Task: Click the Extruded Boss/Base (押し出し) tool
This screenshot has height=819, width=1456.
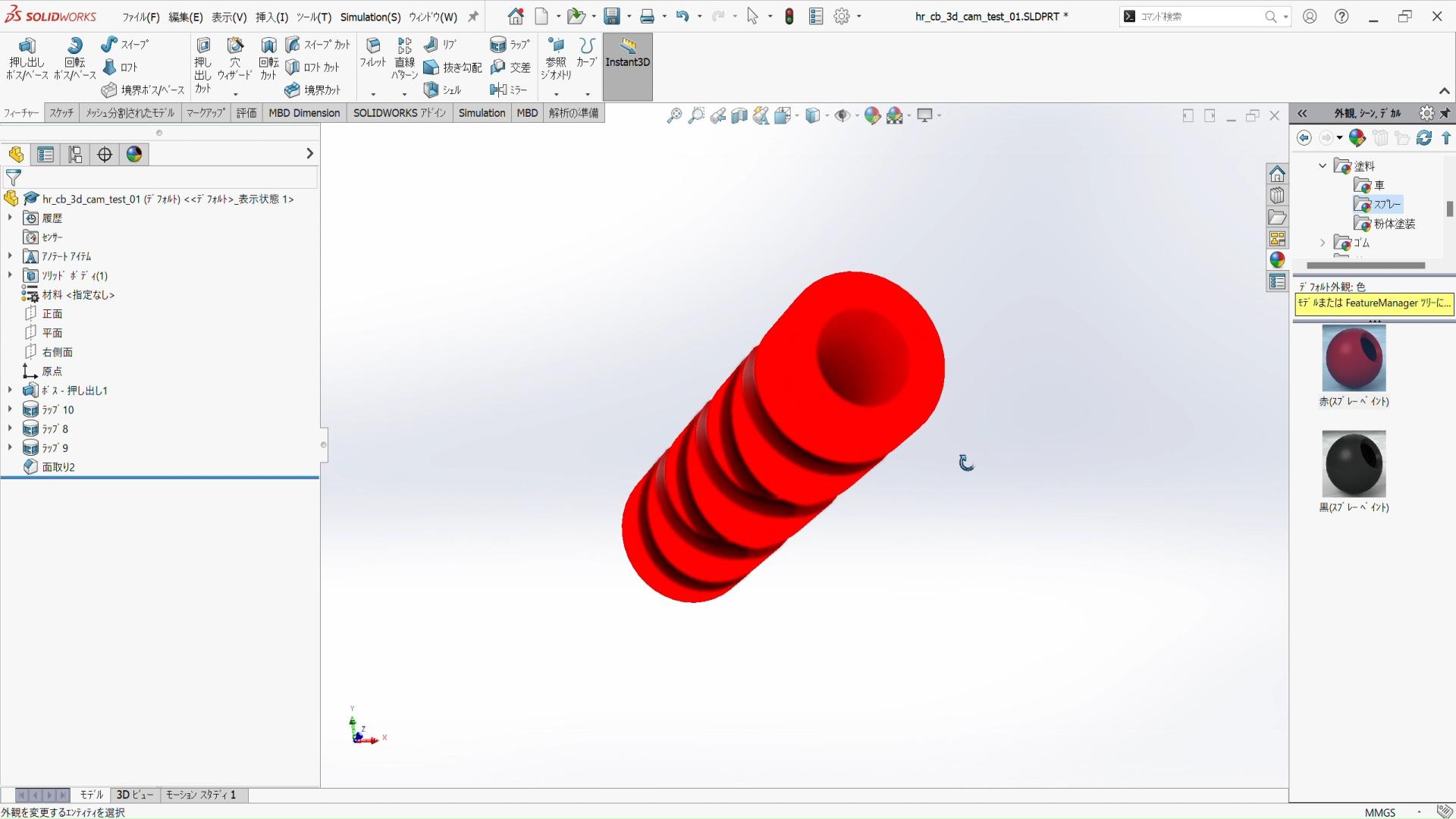Action: (27, 58)
